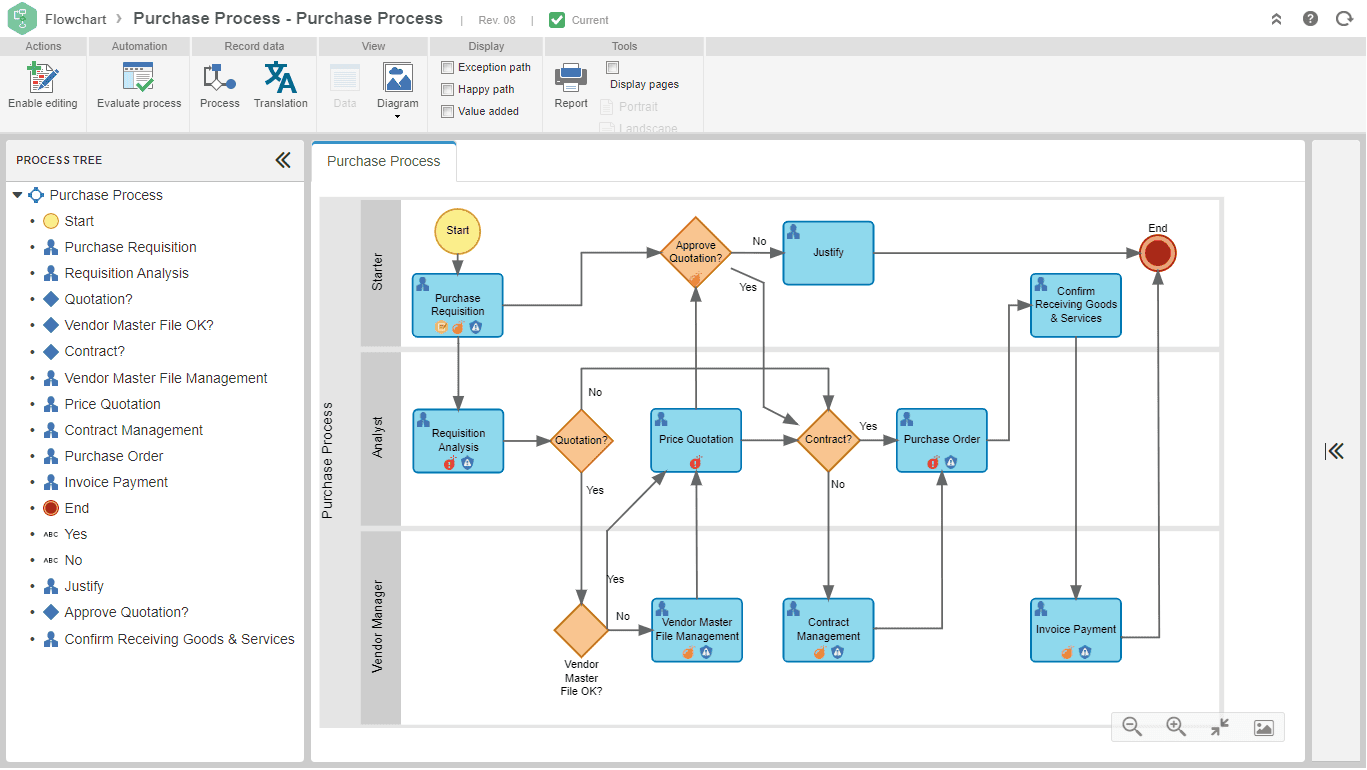The image size is (1367, 770).
Task: Click the refresh button top right
Action: pos(1344,18)
